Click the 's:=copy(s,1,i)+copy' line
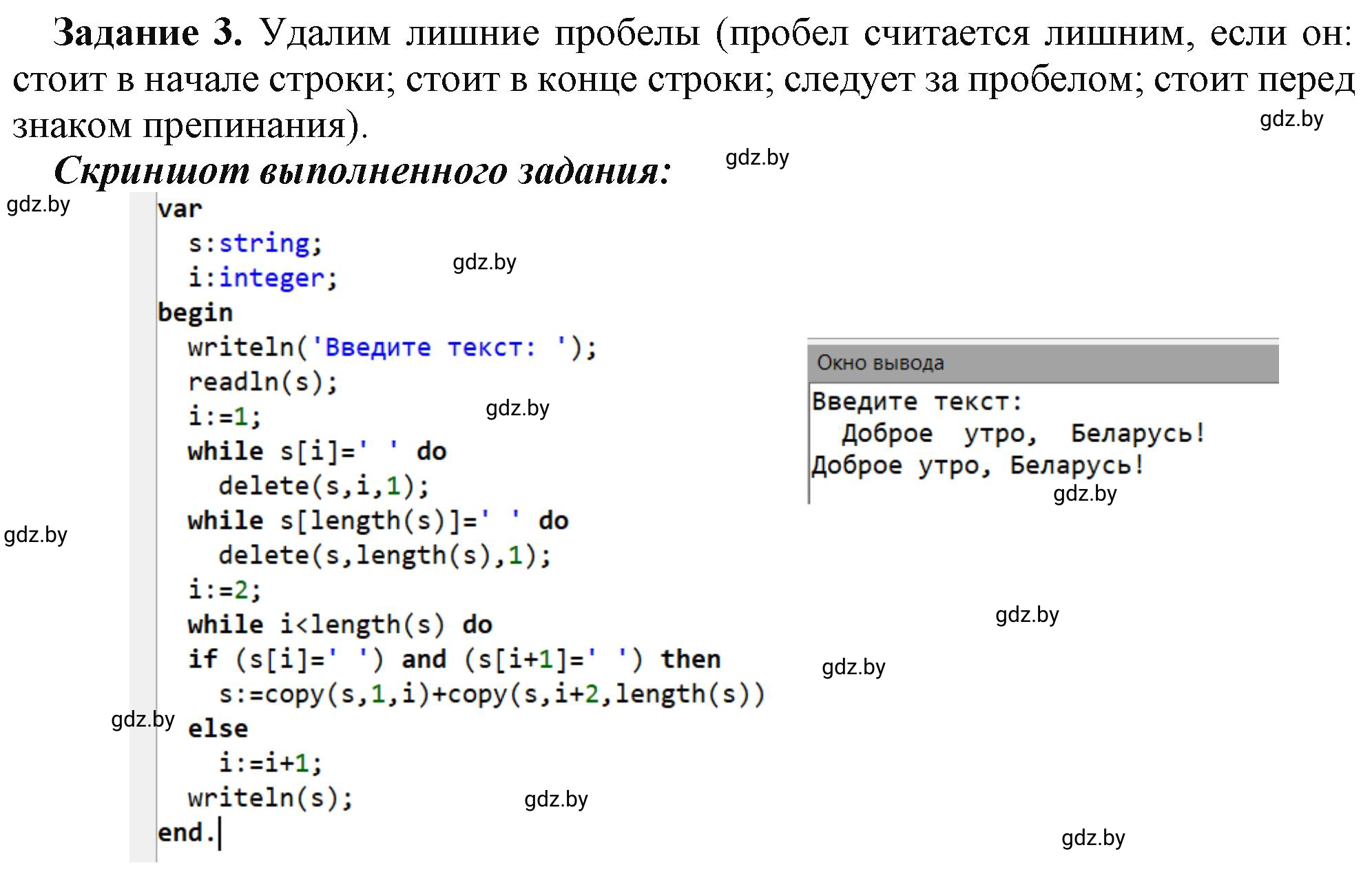Screen dimensions: 1372x885 point(492,694)
